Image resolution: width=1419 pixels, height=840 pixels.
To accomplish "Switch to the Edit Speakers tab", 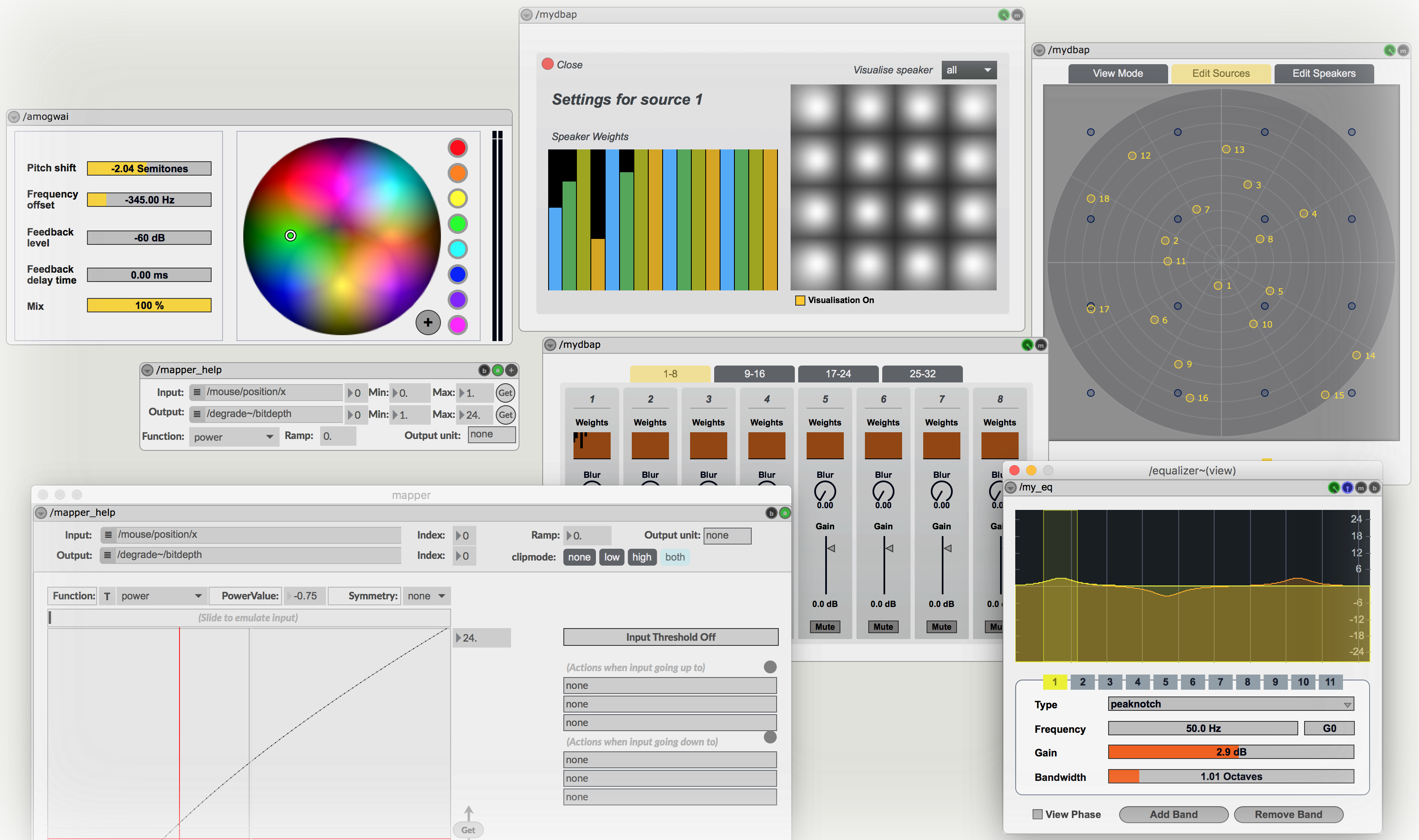I will coord(1323,73).
